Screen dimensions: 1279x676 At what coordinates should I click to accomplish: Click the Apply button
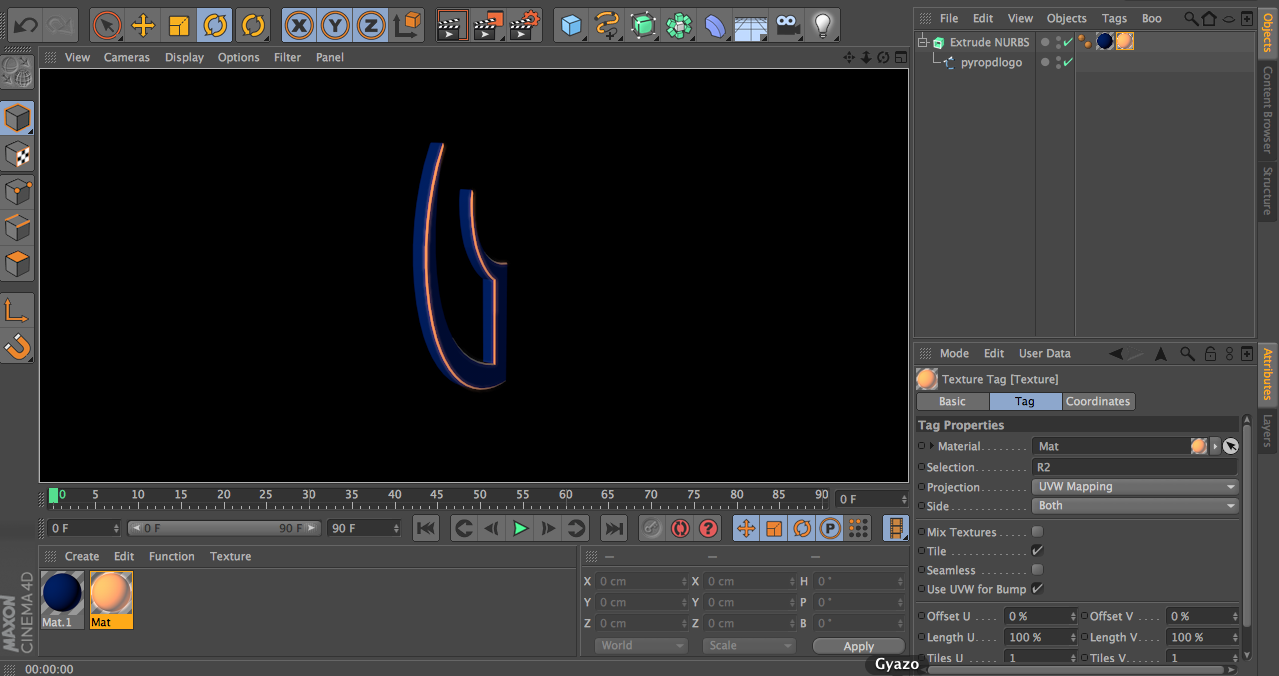click(x=858, y=646)
